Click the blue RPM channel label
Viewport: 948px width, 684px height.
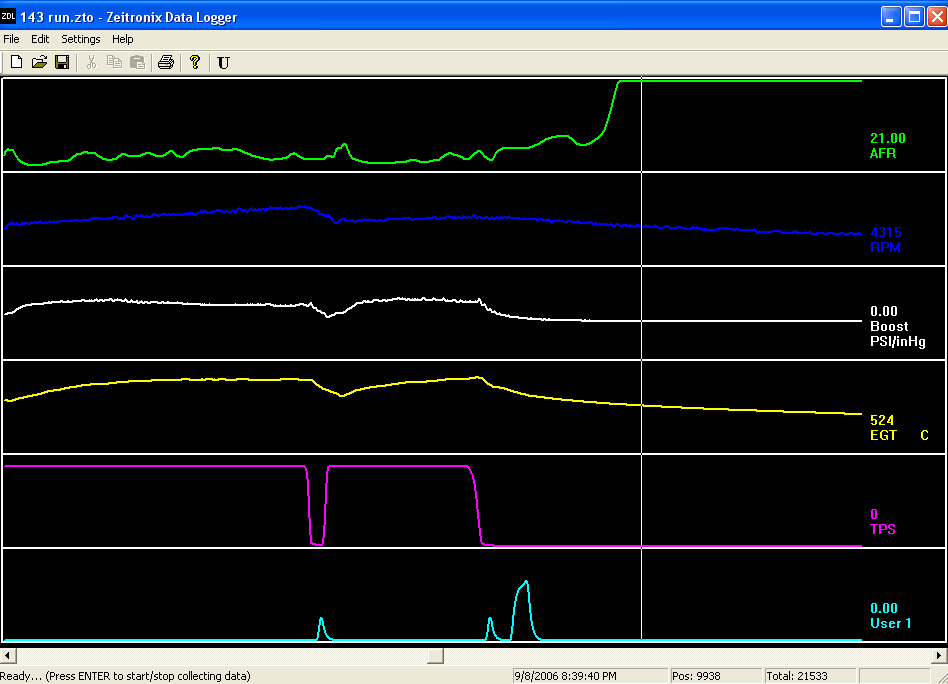tap(885, 247)
